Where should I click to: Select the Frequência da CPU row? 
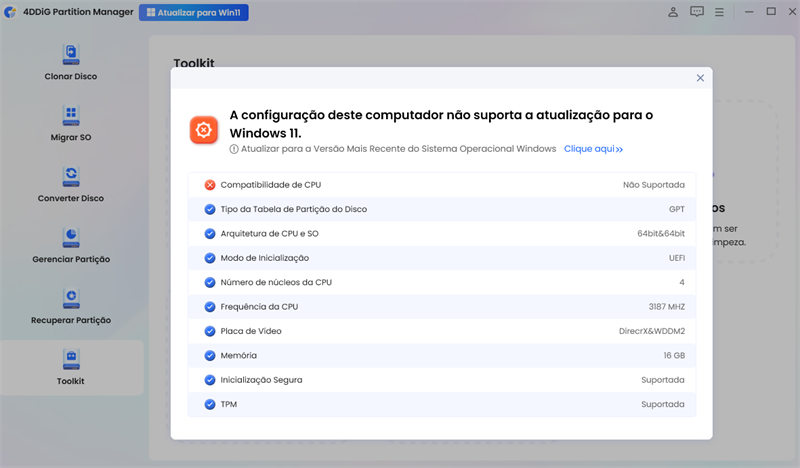(442, 307)
